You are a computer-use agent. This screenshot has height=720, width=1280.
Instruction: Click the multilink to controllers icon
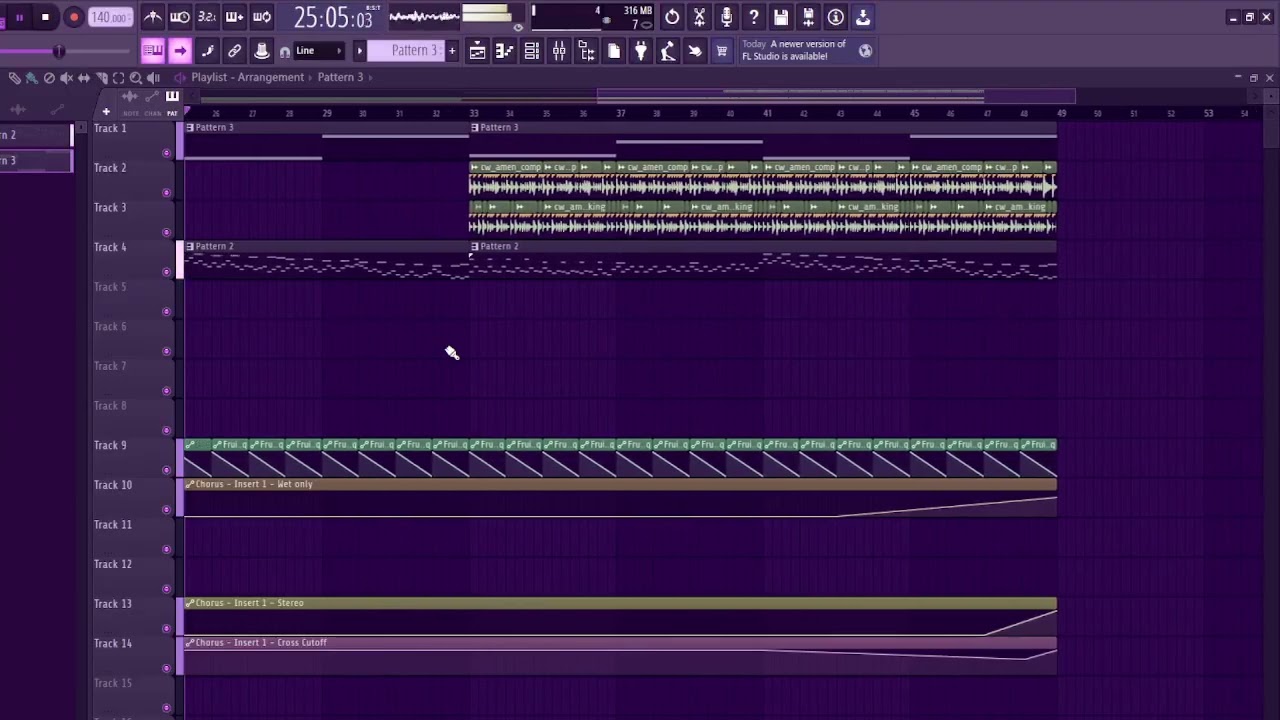click(x=234, y=51)
